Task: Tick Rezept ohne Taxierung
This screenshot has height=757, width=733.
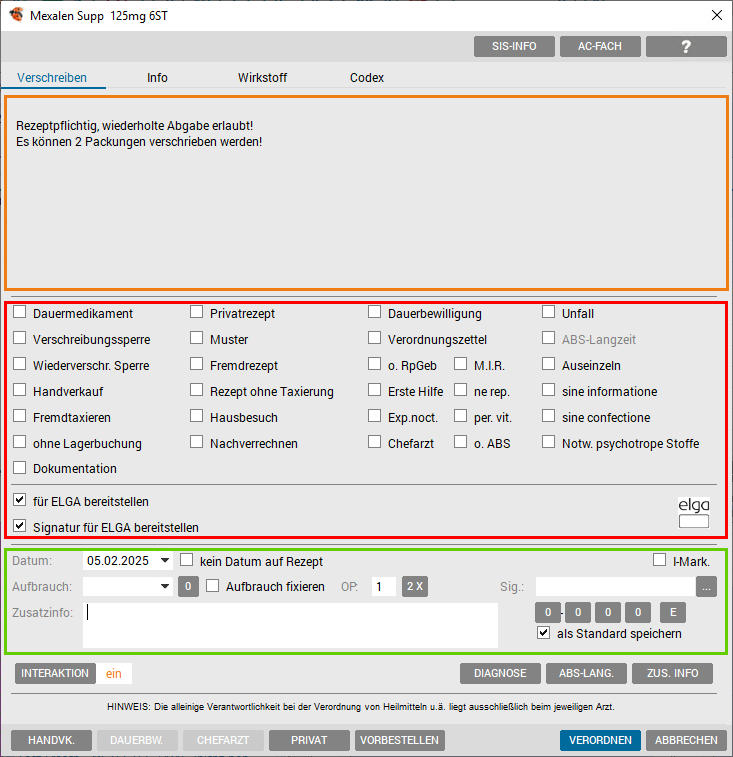Action: pos(197,390)
